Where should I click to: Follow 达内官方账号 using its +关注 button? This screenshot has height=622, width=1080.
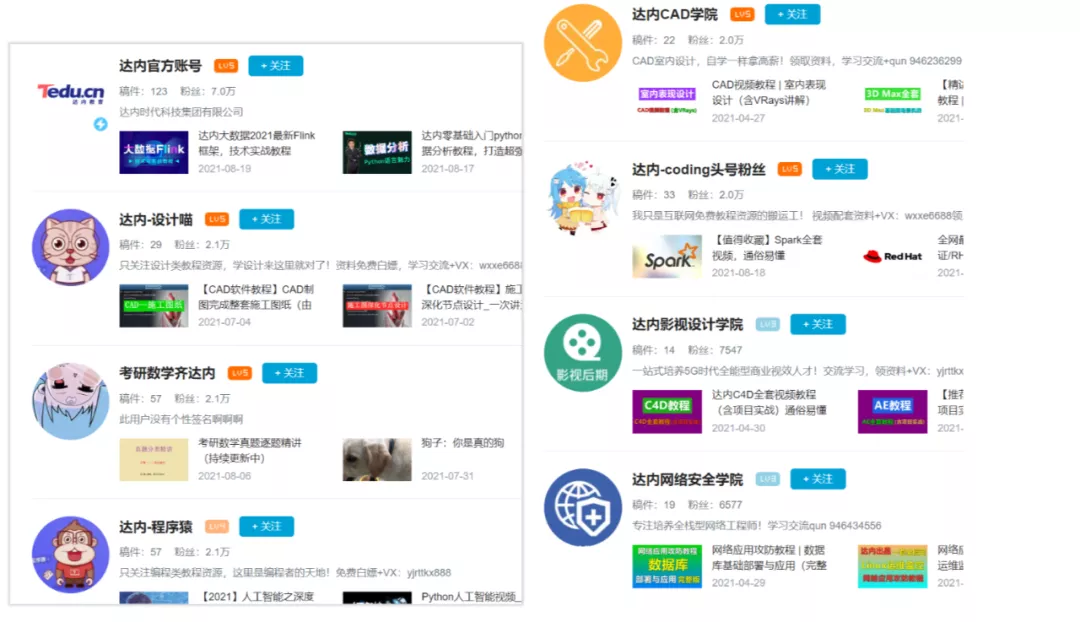click(275, 65)
